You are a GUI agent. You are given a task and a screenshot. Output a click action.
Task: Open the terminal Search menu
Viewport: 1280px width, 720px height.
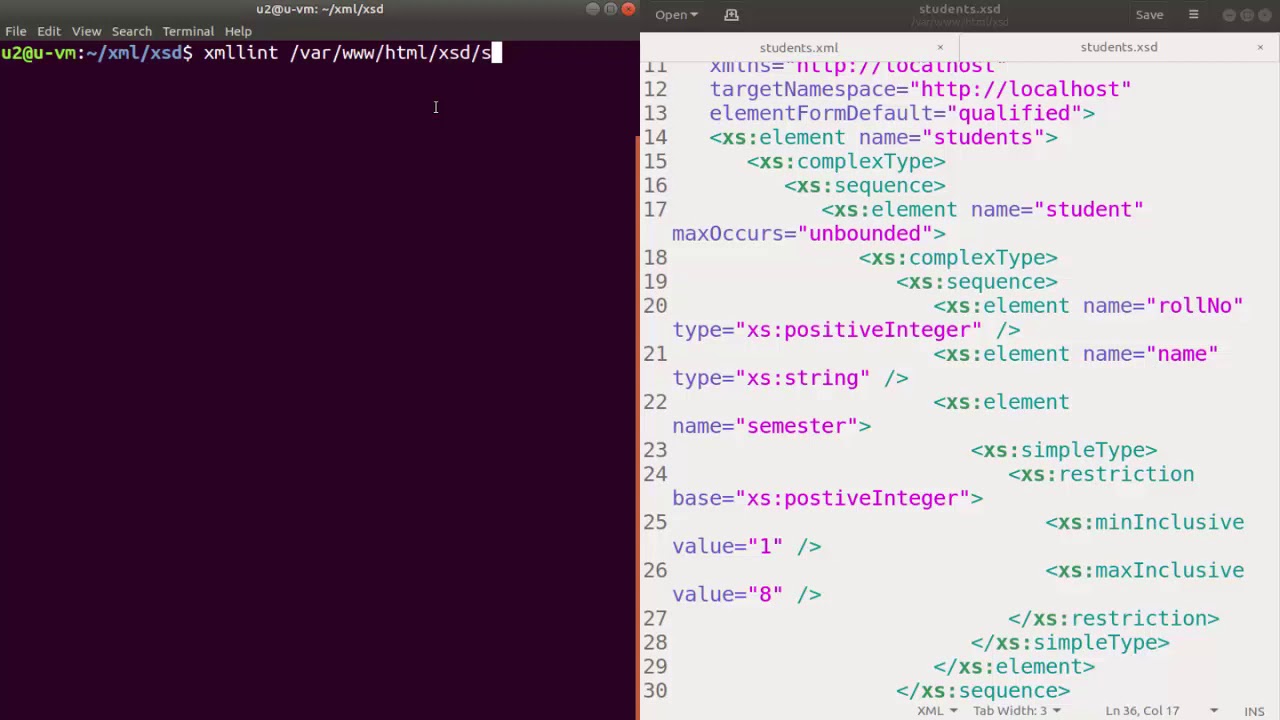click(131, 31)
